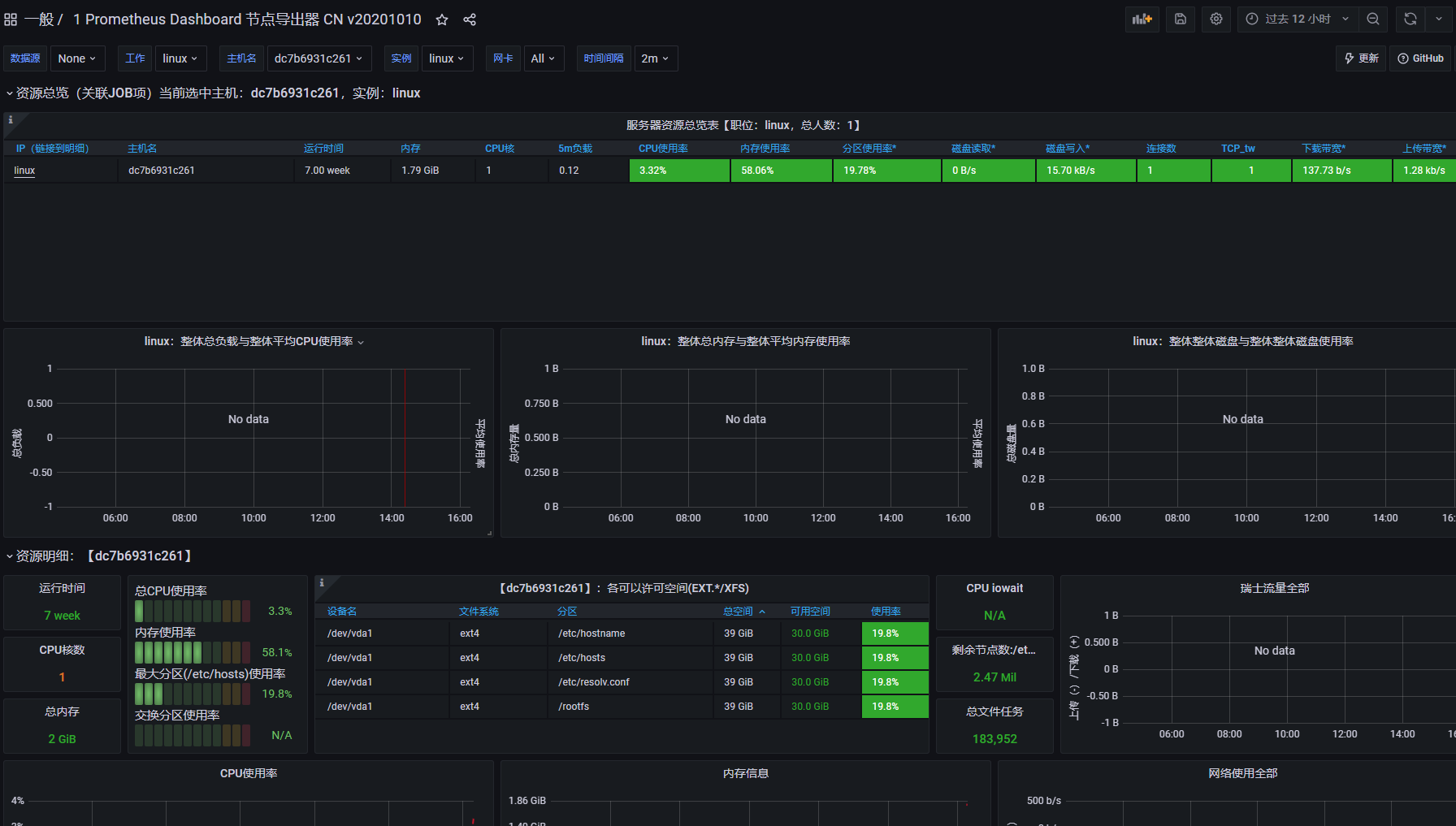Open the GitHub link
Screen dimensions: 1456x826
(x=1420, y=58)
